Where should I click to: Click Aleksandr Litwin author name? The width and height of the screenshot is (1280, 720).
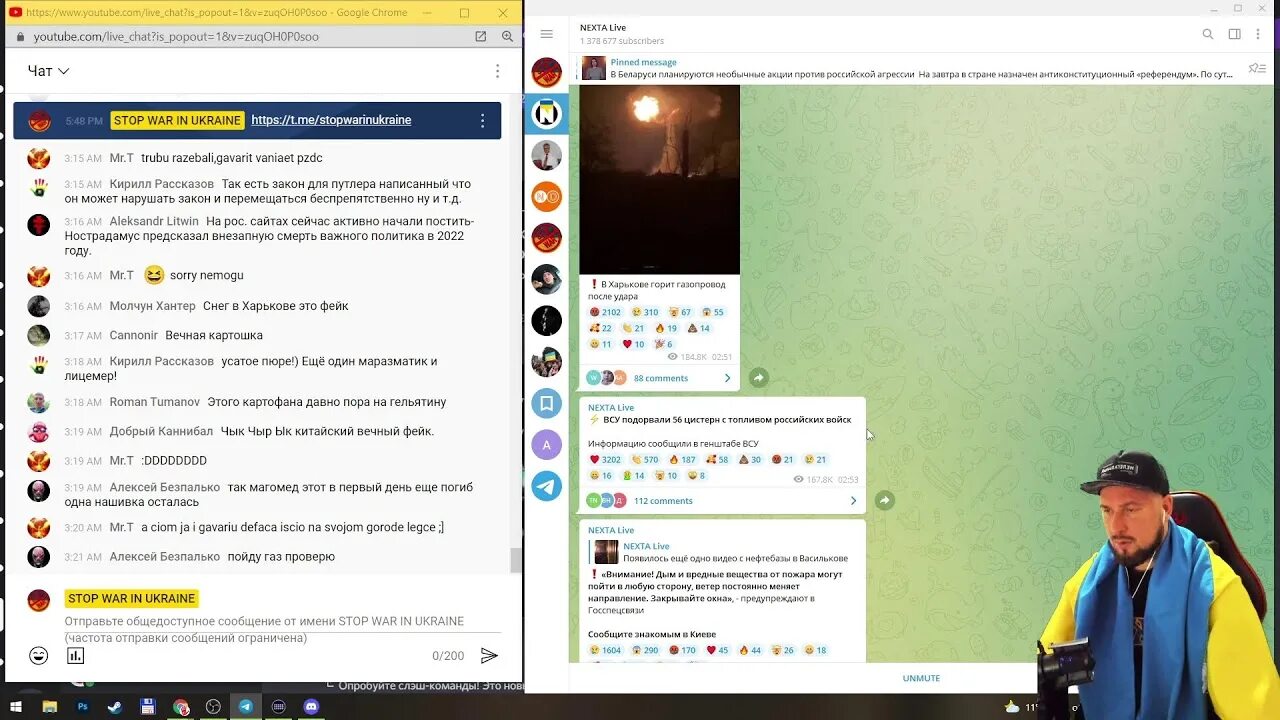[154, 222]
